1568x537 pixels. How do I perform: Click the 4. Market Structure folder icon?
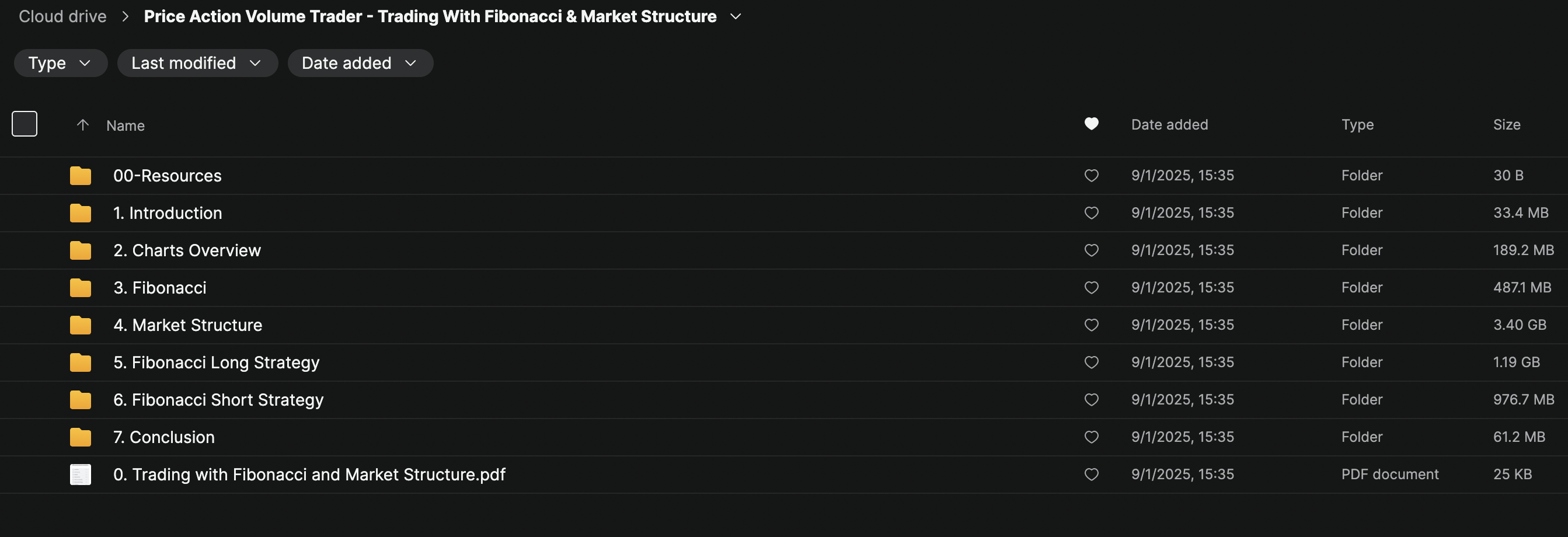[x=80, y=325]
